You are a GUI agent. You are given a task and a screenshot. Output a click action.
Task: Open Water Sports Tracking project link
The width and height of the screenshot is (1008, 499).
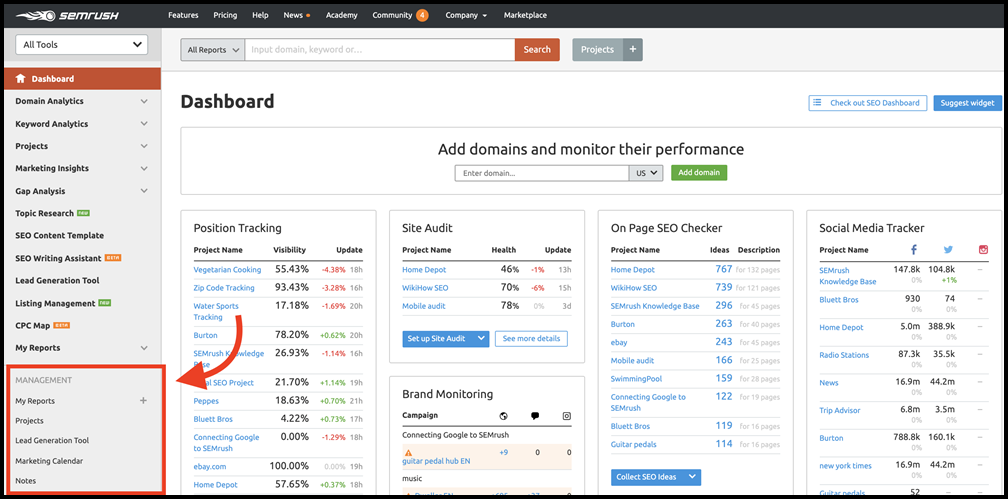pos(216,311)
